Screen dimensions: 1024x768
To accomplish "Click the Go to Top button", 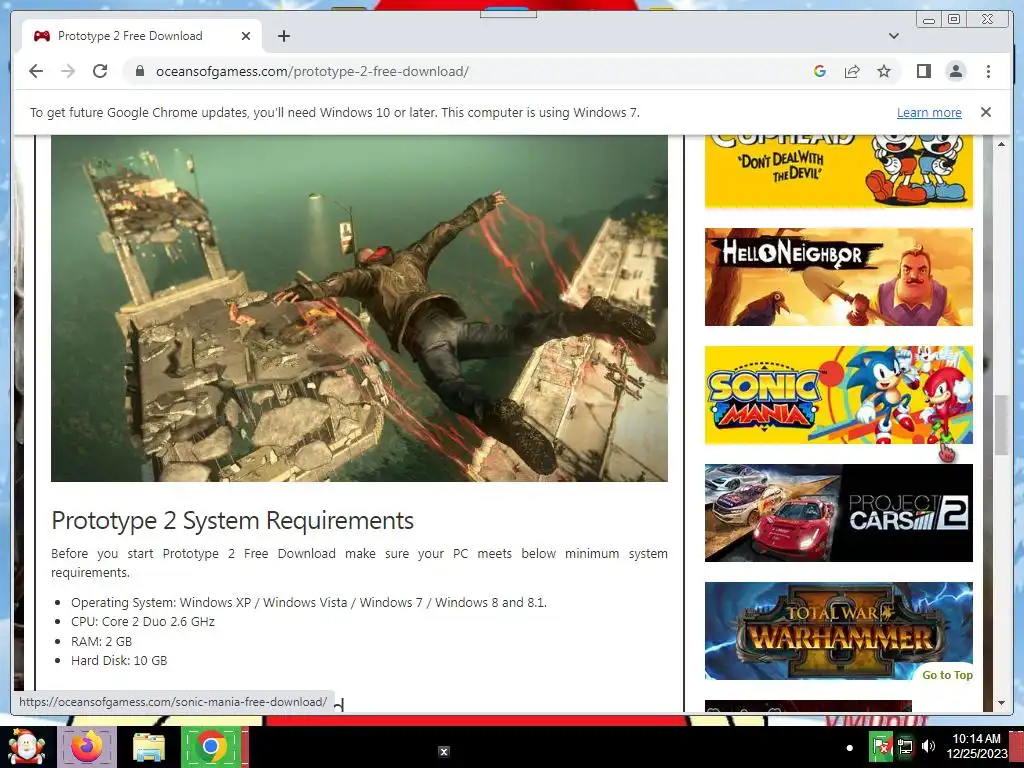I will point(947,675).
